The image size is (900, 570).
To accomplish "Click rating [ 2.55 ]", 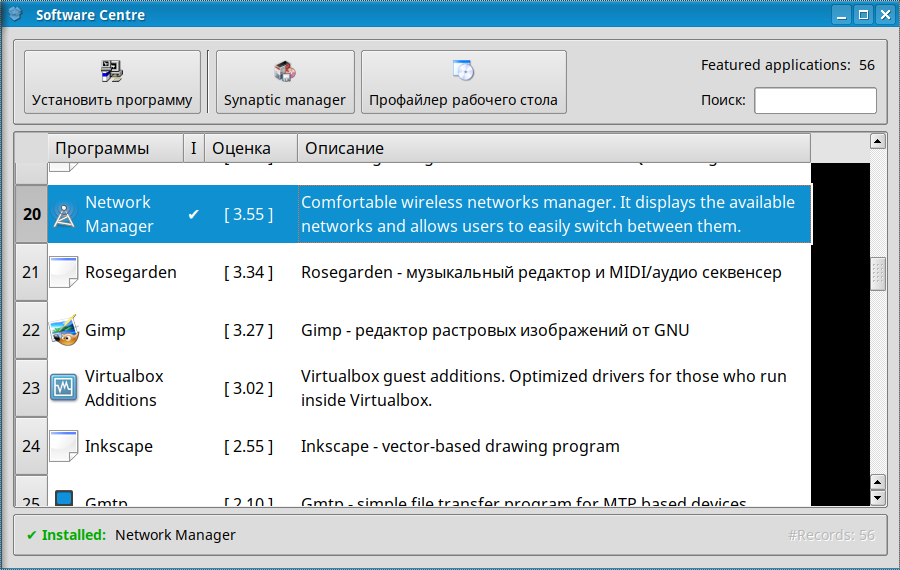I will click(x=249, y=446).
